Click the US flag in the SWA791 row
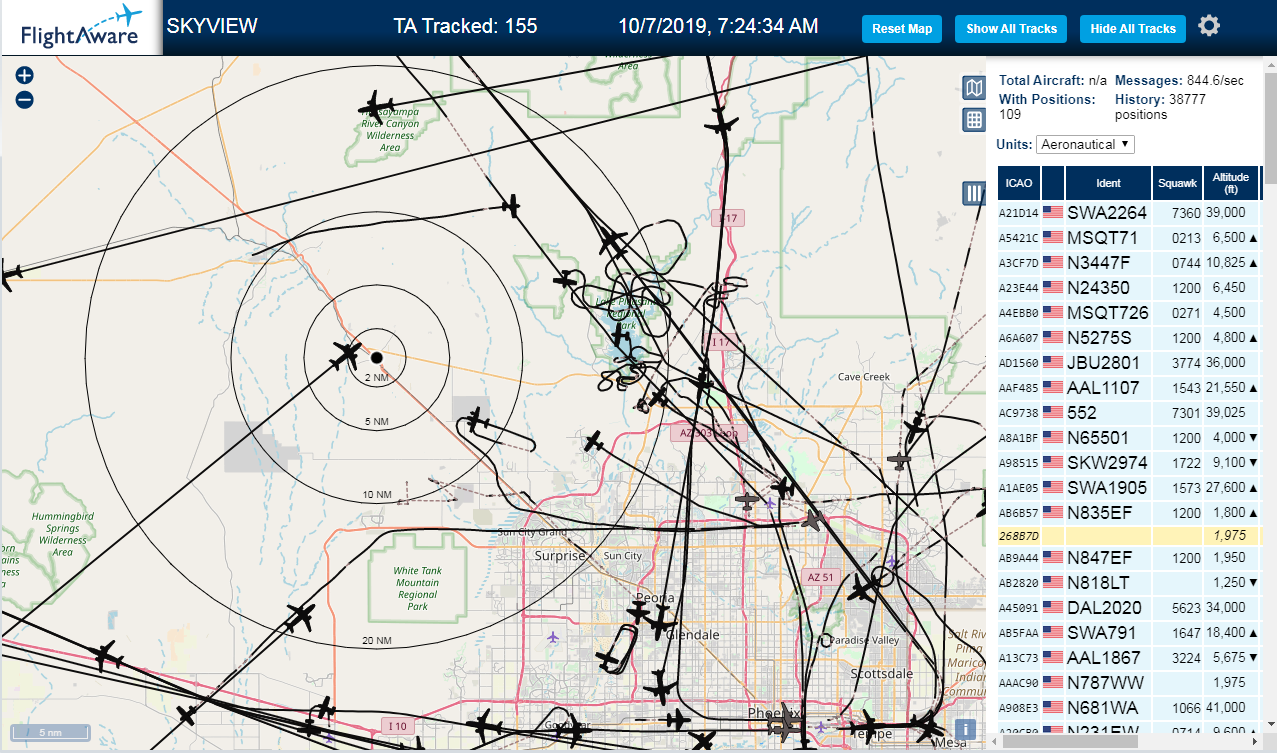The width and height of the screenshot is (1277, 753). click(x=1053, y=632)
